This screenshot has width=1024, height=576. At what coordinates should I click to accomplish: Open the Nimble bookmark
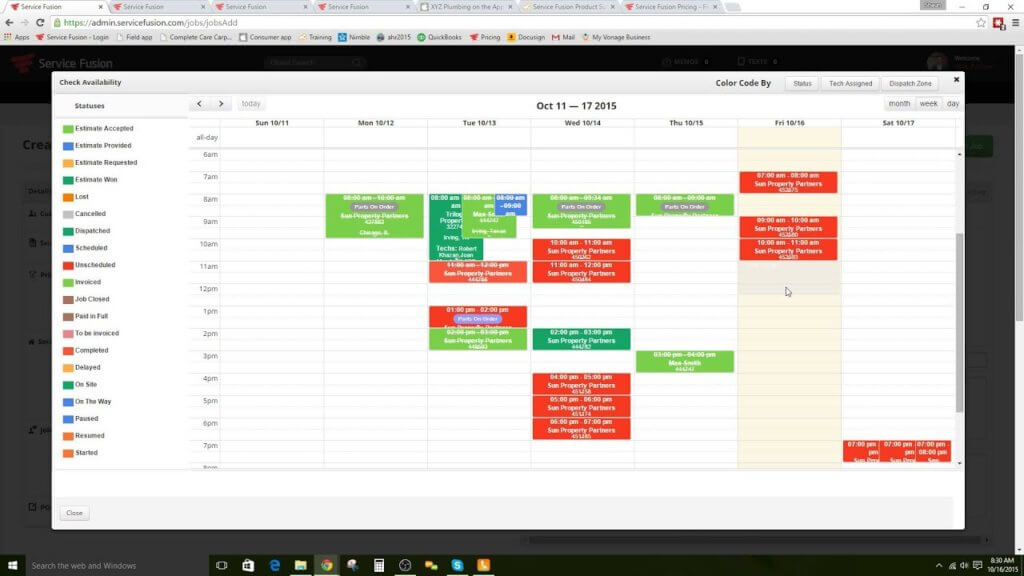click(x=354, y=37)
